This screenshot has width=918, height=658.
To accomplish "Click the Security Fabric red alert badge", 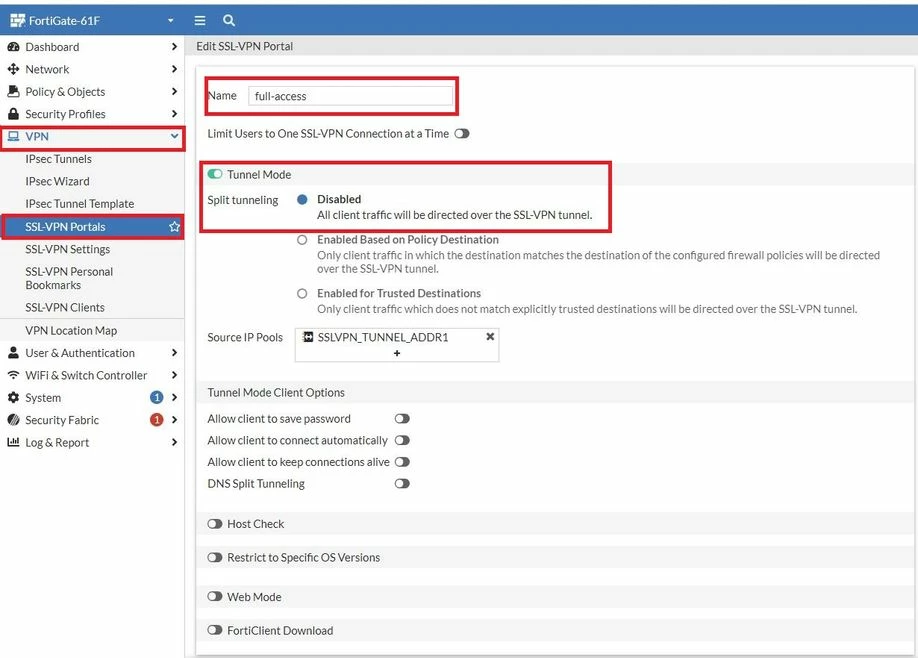I will pyautogui.click(x=156, y=420).
